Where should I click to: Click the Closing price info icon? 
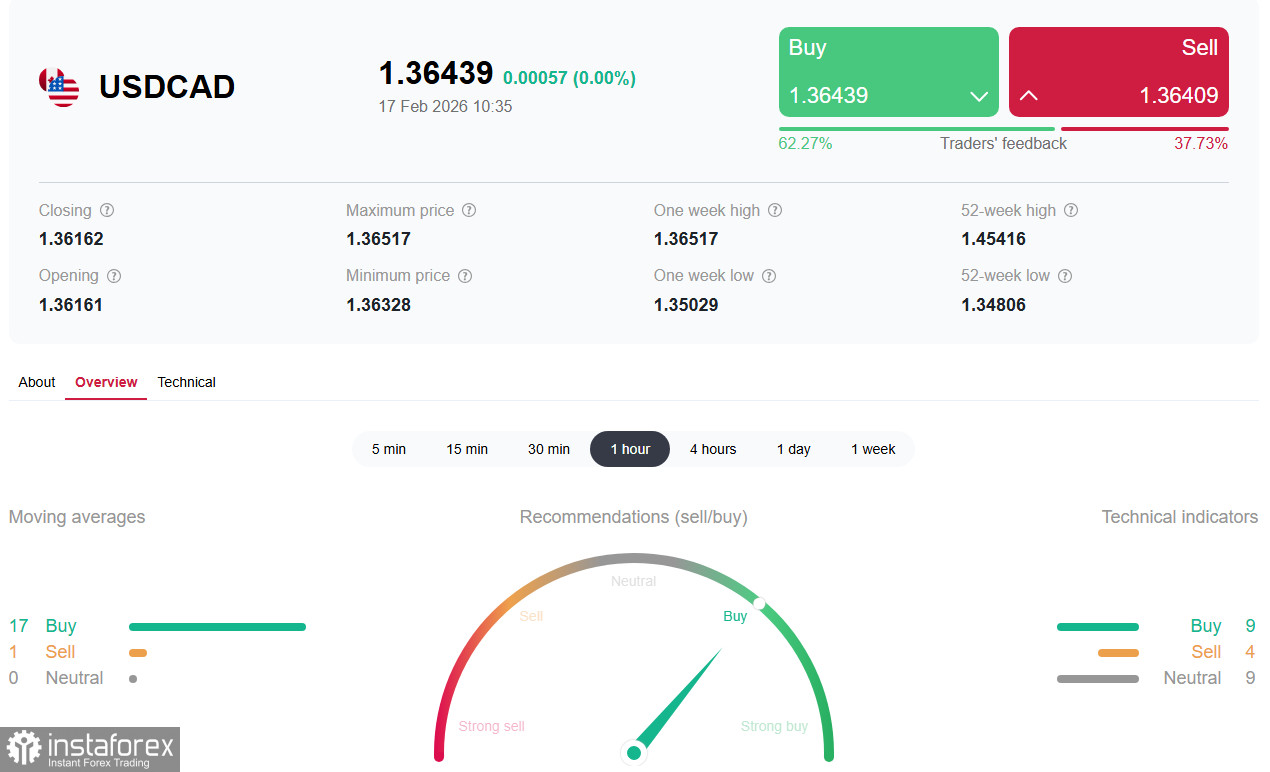point(108,210)
